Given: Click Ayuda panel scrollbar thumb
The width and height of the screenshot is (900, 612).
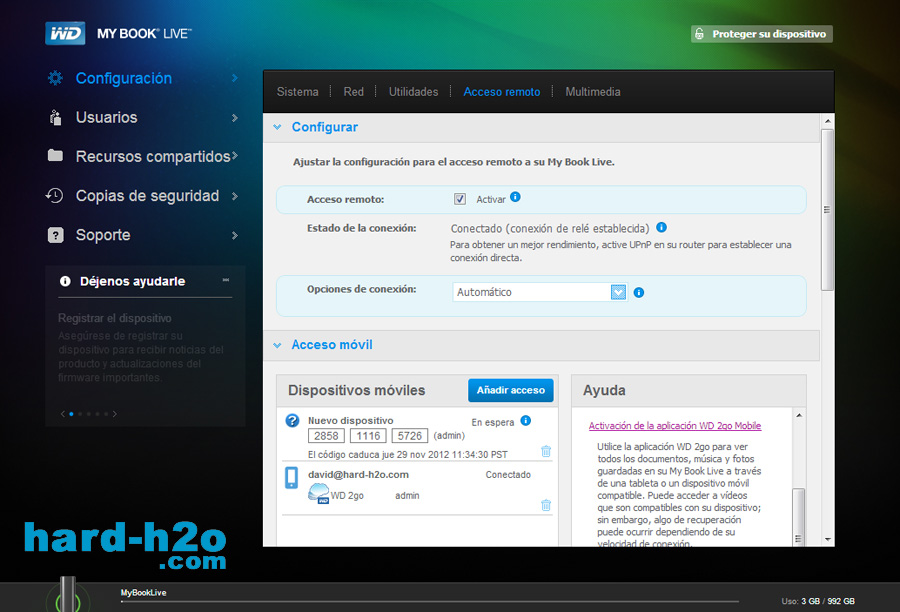Looking at the screenshot, I should click(798, 515).
